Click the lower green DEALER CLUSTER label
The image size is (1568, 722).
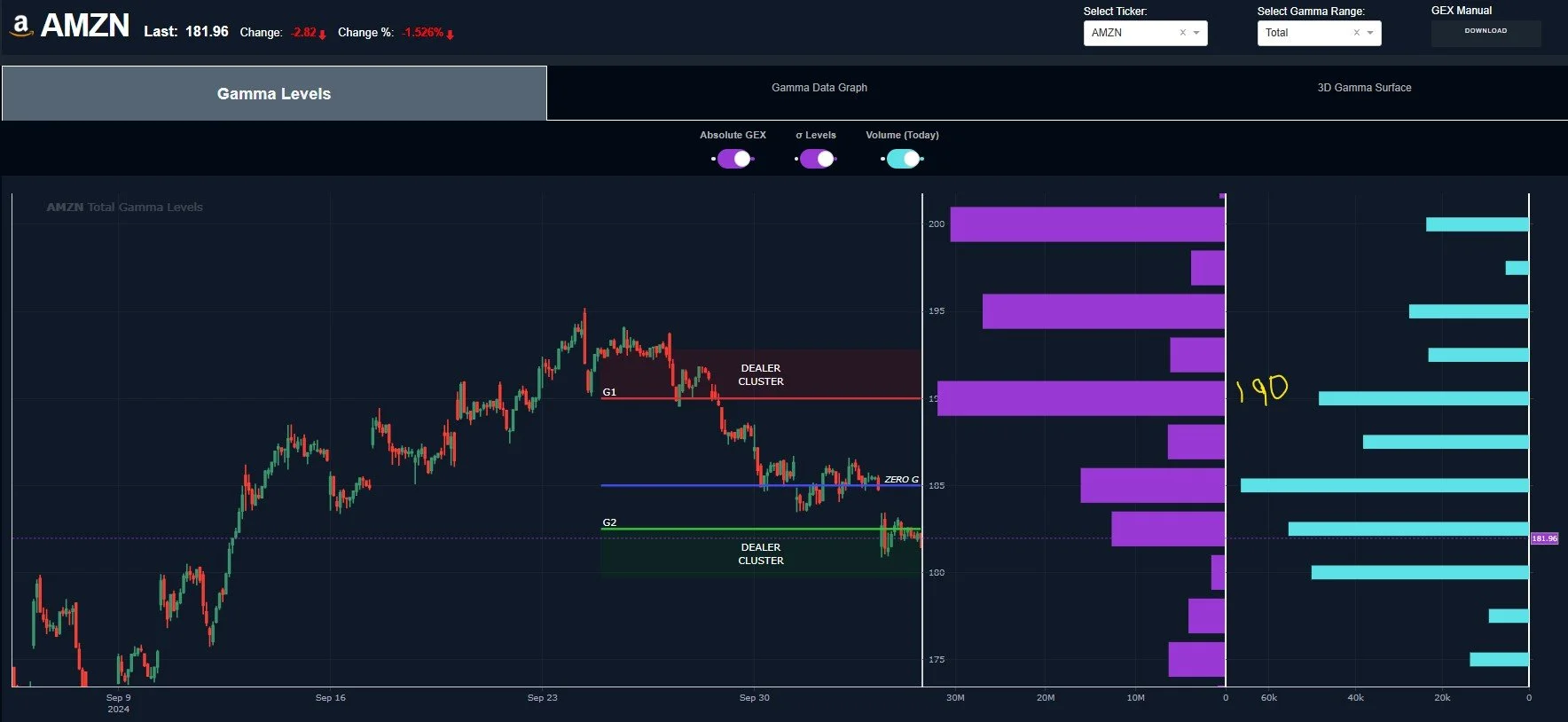pyautogui.click(x=761, y=553)
